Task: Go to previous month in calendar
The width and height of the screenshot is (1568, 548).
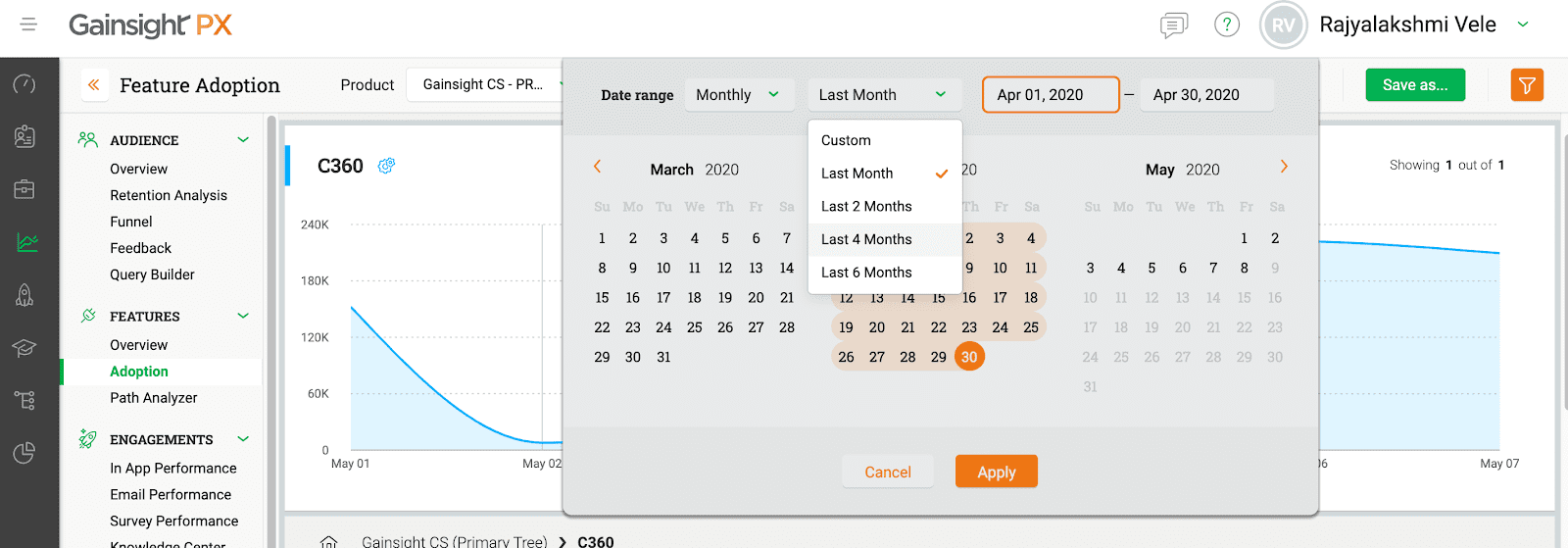Action: pos(597,167)
